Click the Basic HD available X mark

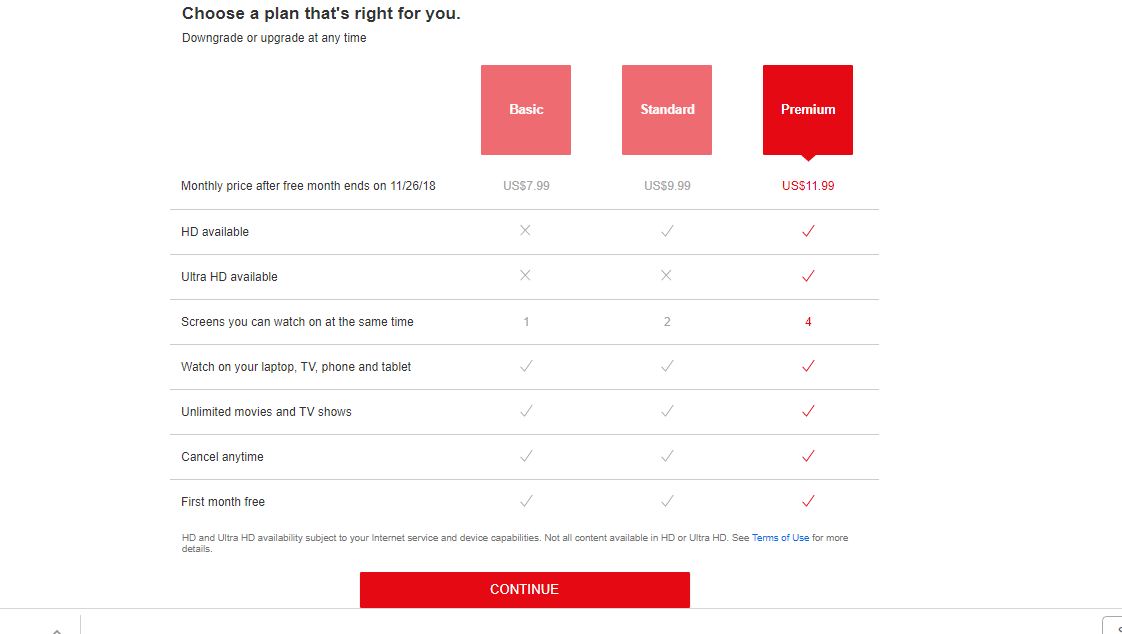[525, 230]
